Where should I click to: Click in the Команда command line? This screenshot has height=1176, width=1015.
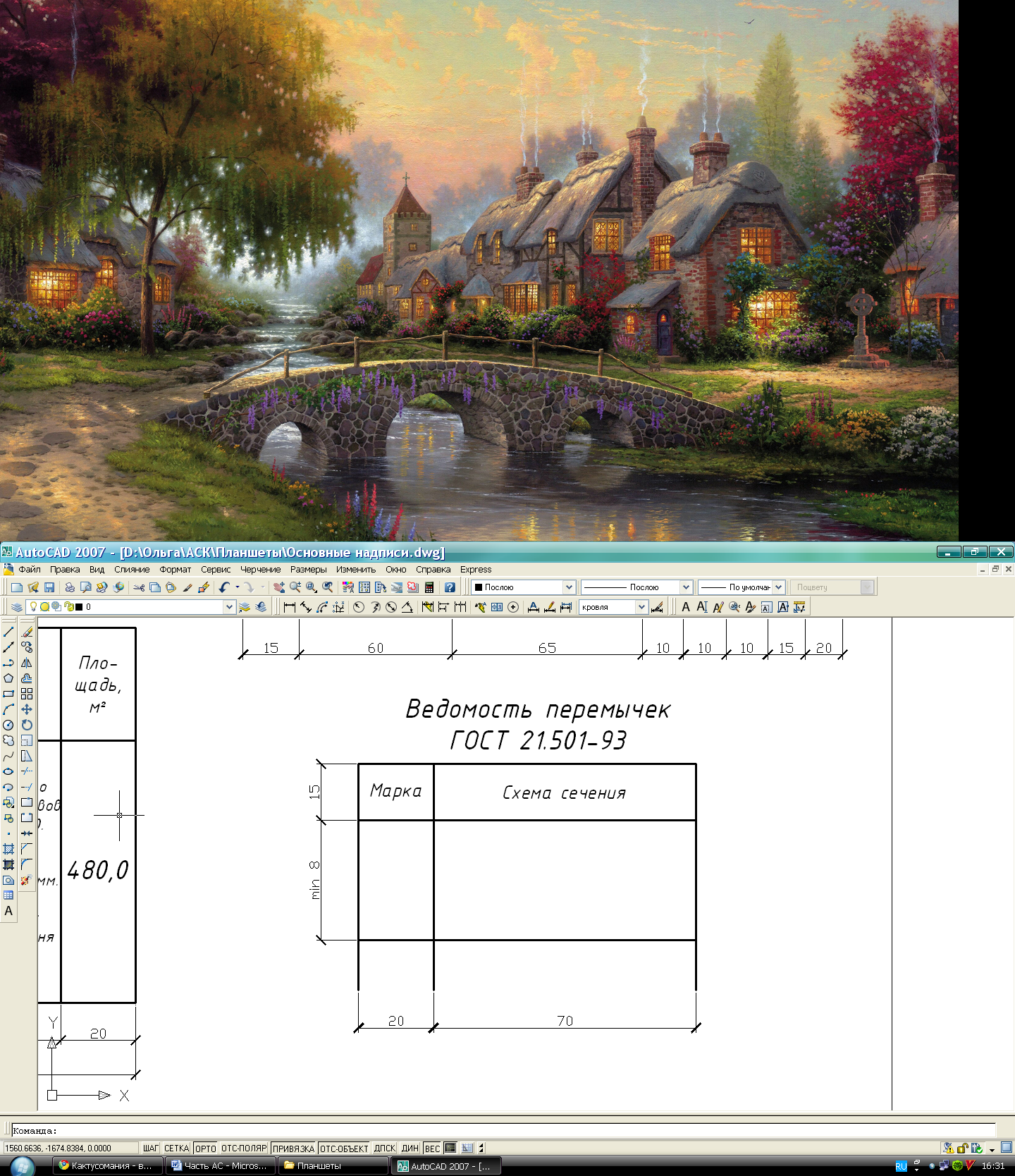pos(504,1130)
